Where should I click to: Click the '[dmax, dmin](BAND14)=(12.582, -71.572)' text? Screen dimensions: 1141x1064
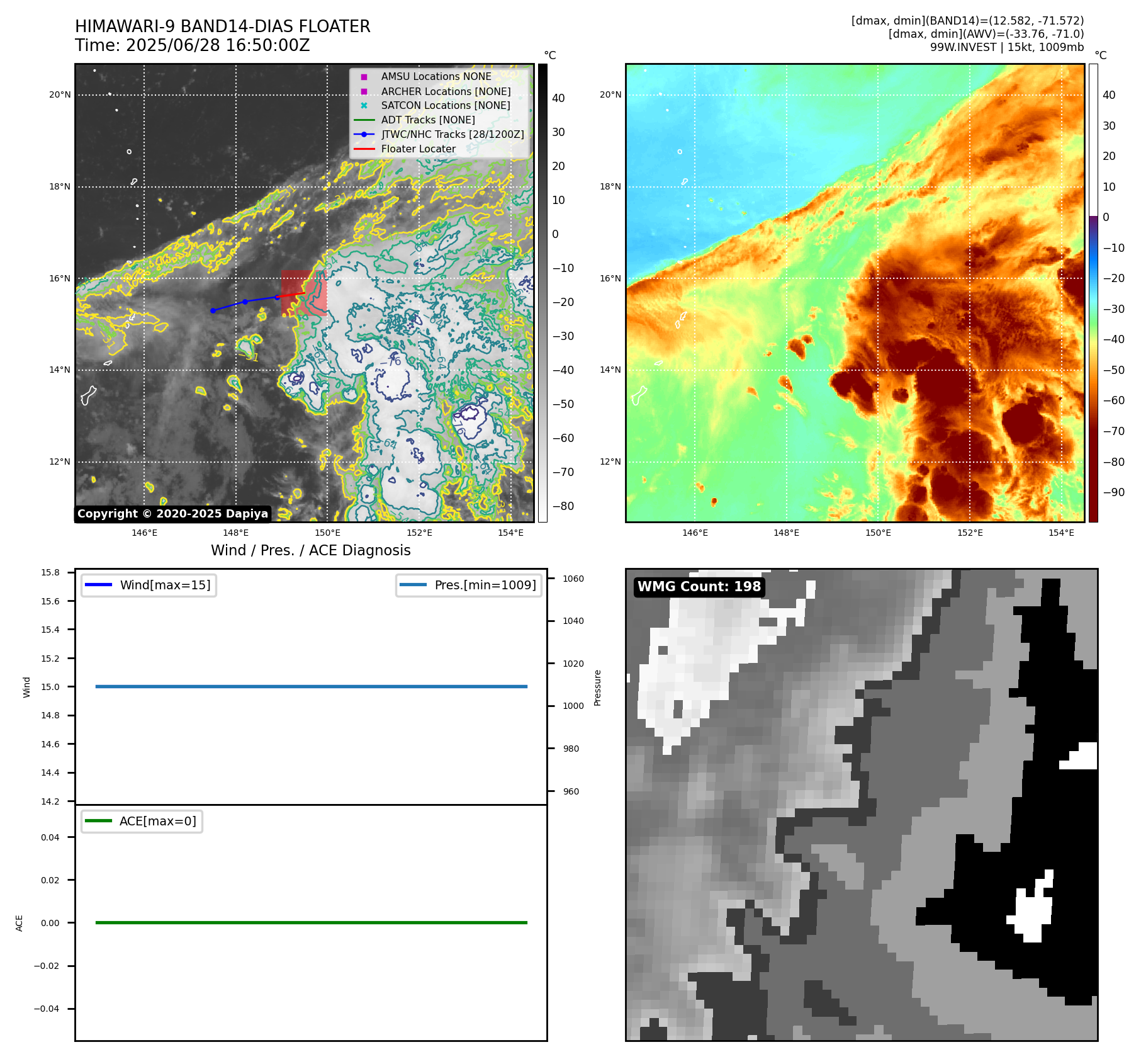(x=967, y=21)
